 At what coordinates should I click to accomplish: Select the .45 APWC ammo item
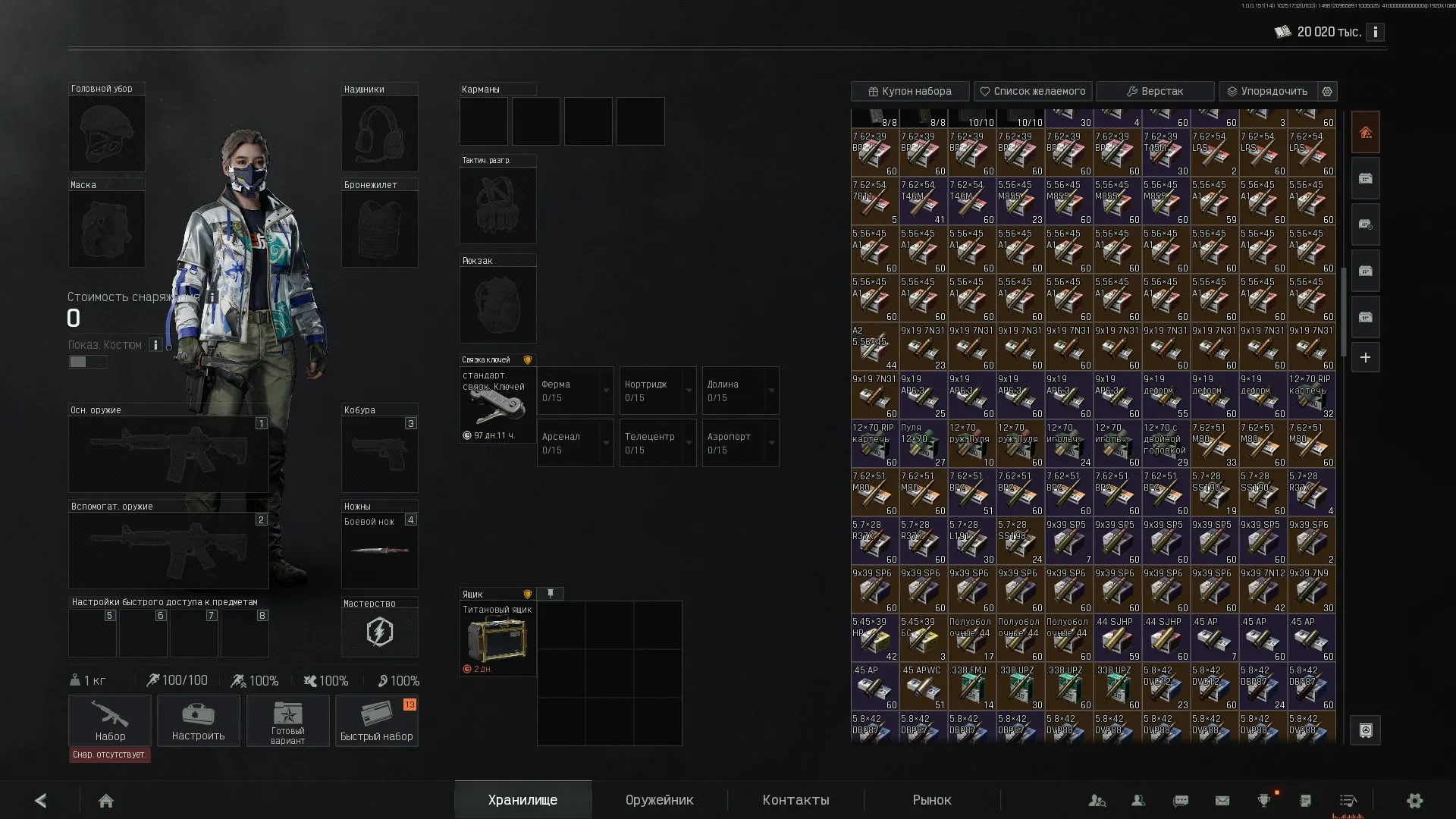point(923,688)
